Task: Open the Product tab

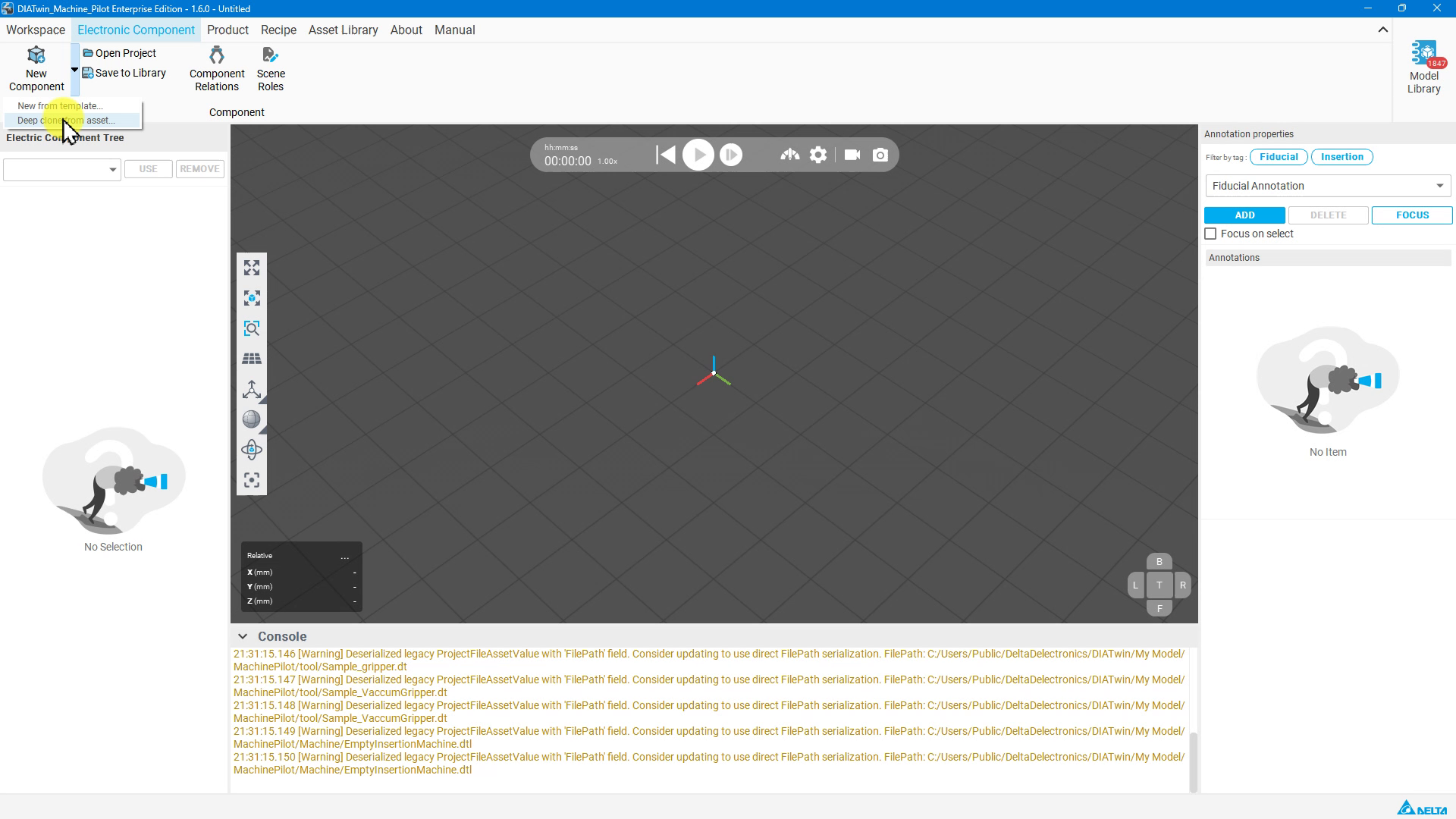Action: (227, 30)
